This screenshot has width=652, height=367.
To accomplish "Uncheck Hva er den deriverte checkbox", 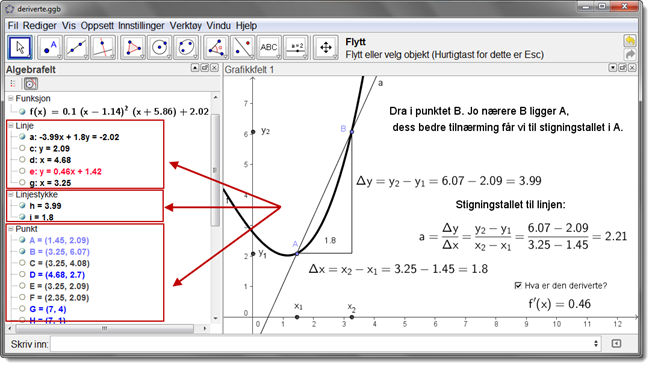I will click(518, 286).
